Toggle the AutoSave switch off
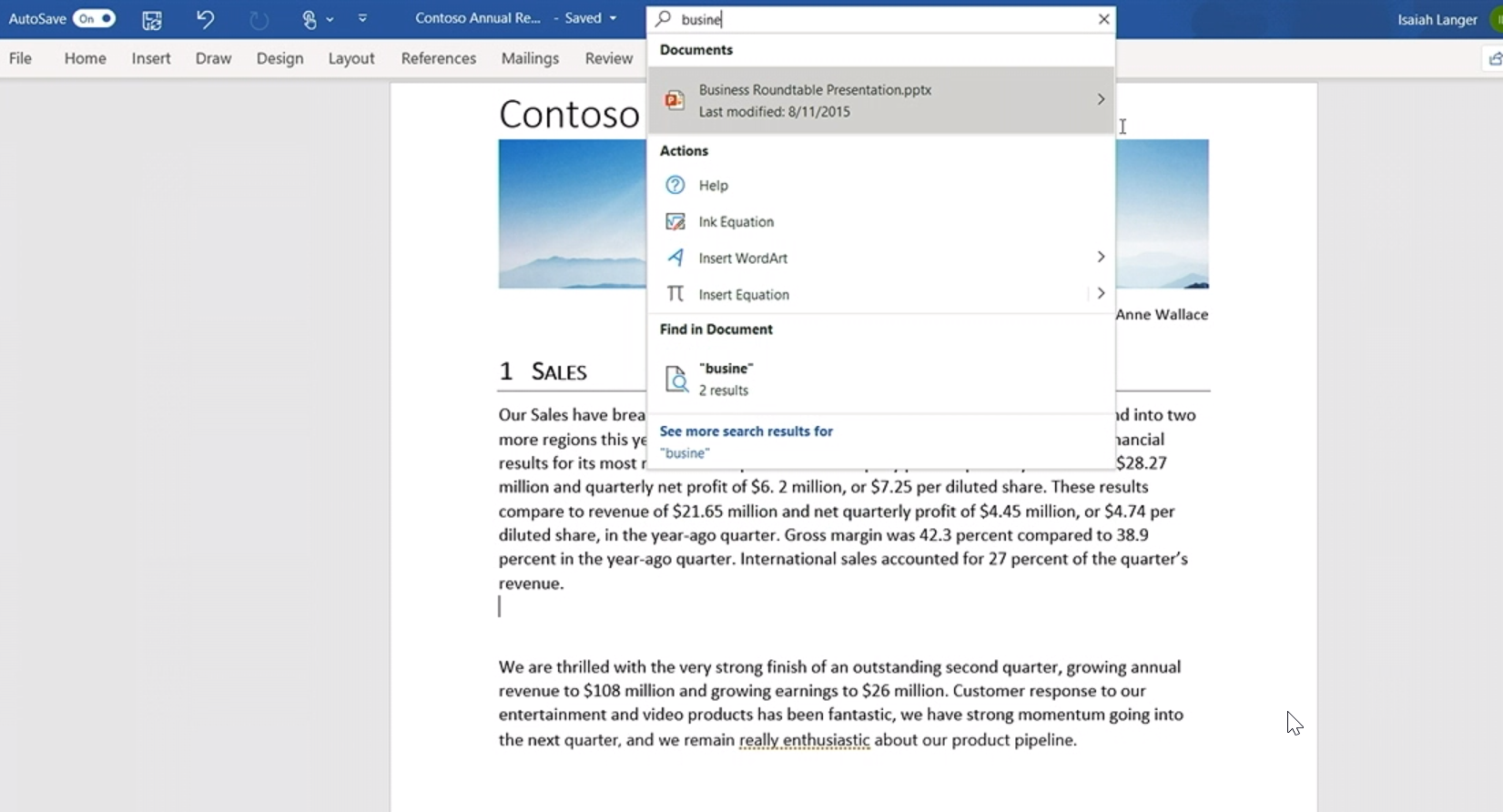The width and height of the screenshot is (1503, 812). click(x=95, y=18)
